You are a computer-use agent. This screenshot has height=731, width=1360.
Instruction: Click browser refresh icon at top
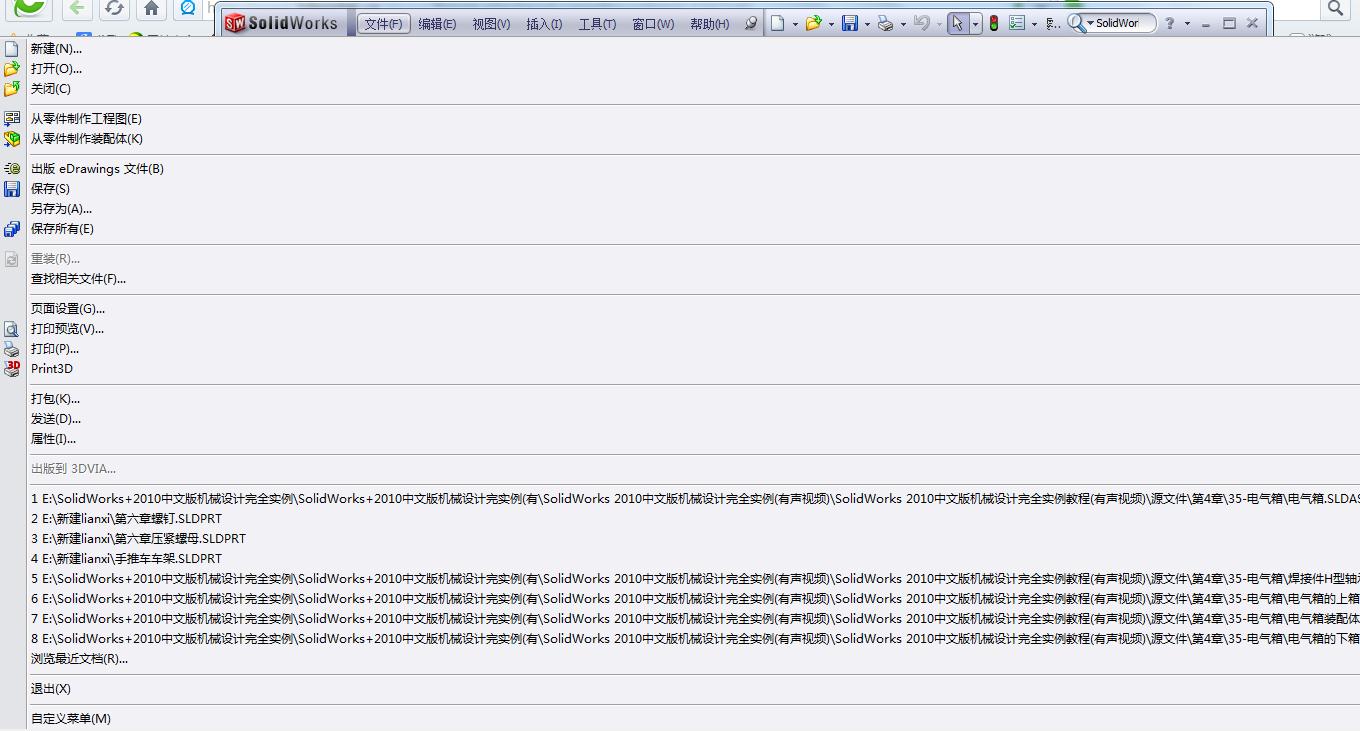pos(114,9)
